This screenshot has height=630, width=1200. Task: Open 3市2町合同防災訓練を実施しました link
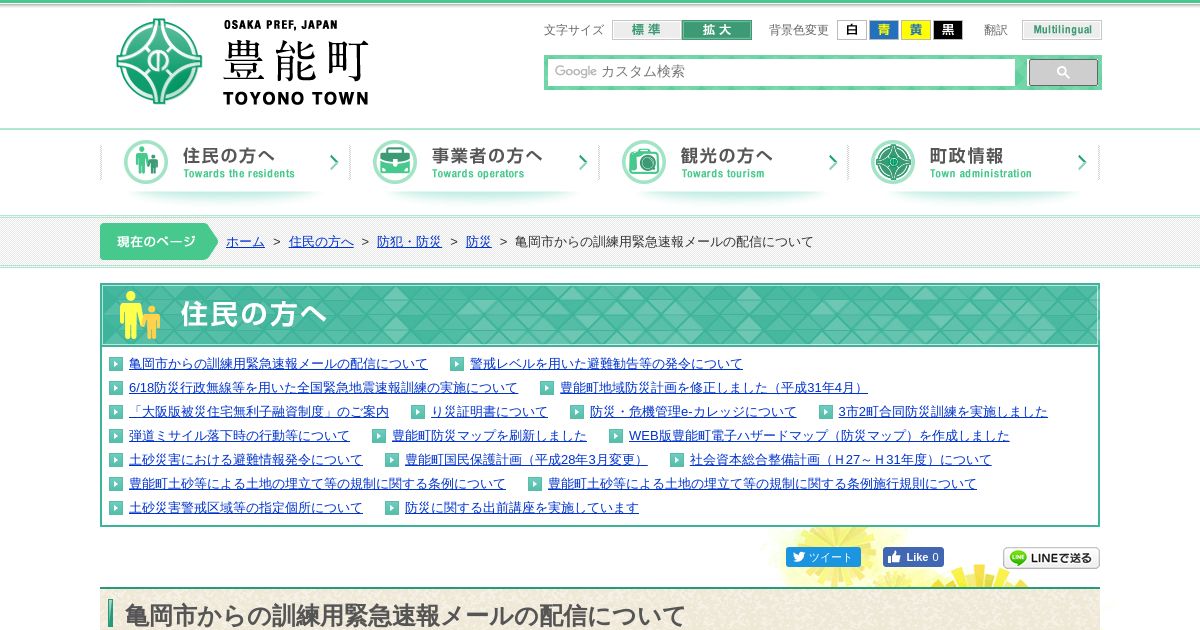[943, 412]
